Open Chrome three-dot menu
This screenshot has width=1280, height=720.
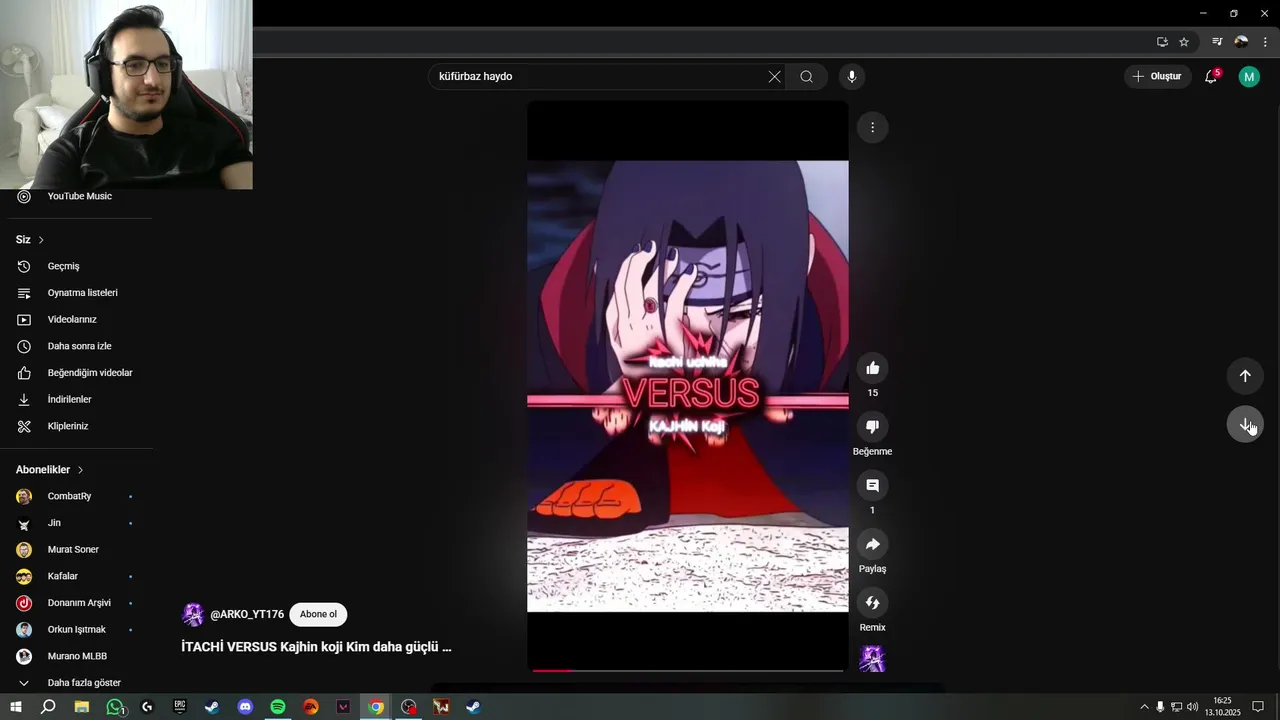tap(1265, 42)
